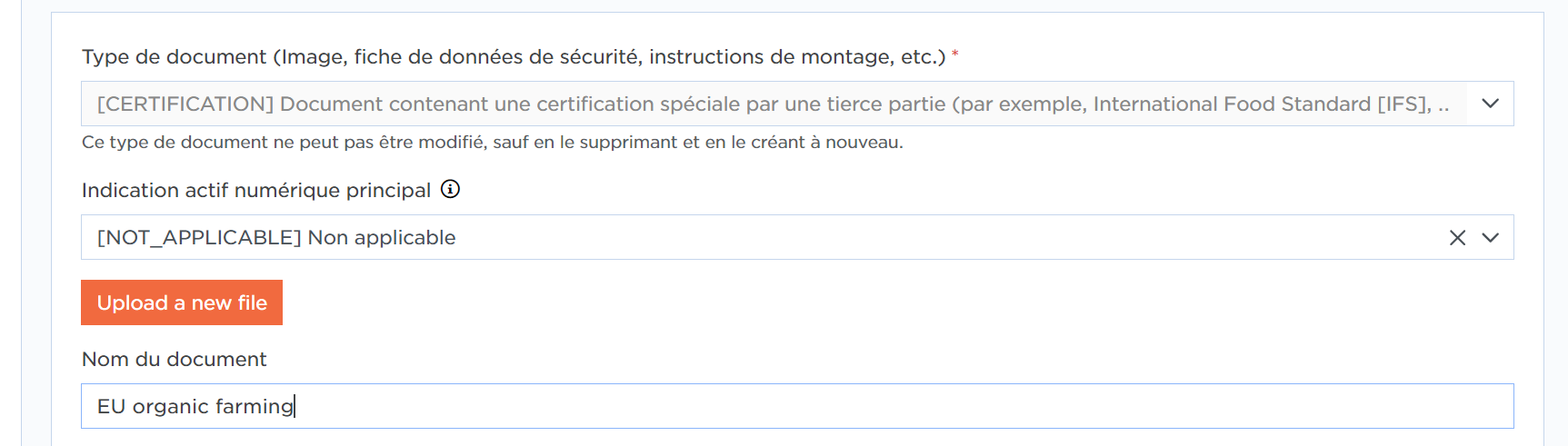Image resolution: width=1568 pixels, height=446 pixels.
Task: Click empty area right of EU organic farming text
Action: click(900, 406)
